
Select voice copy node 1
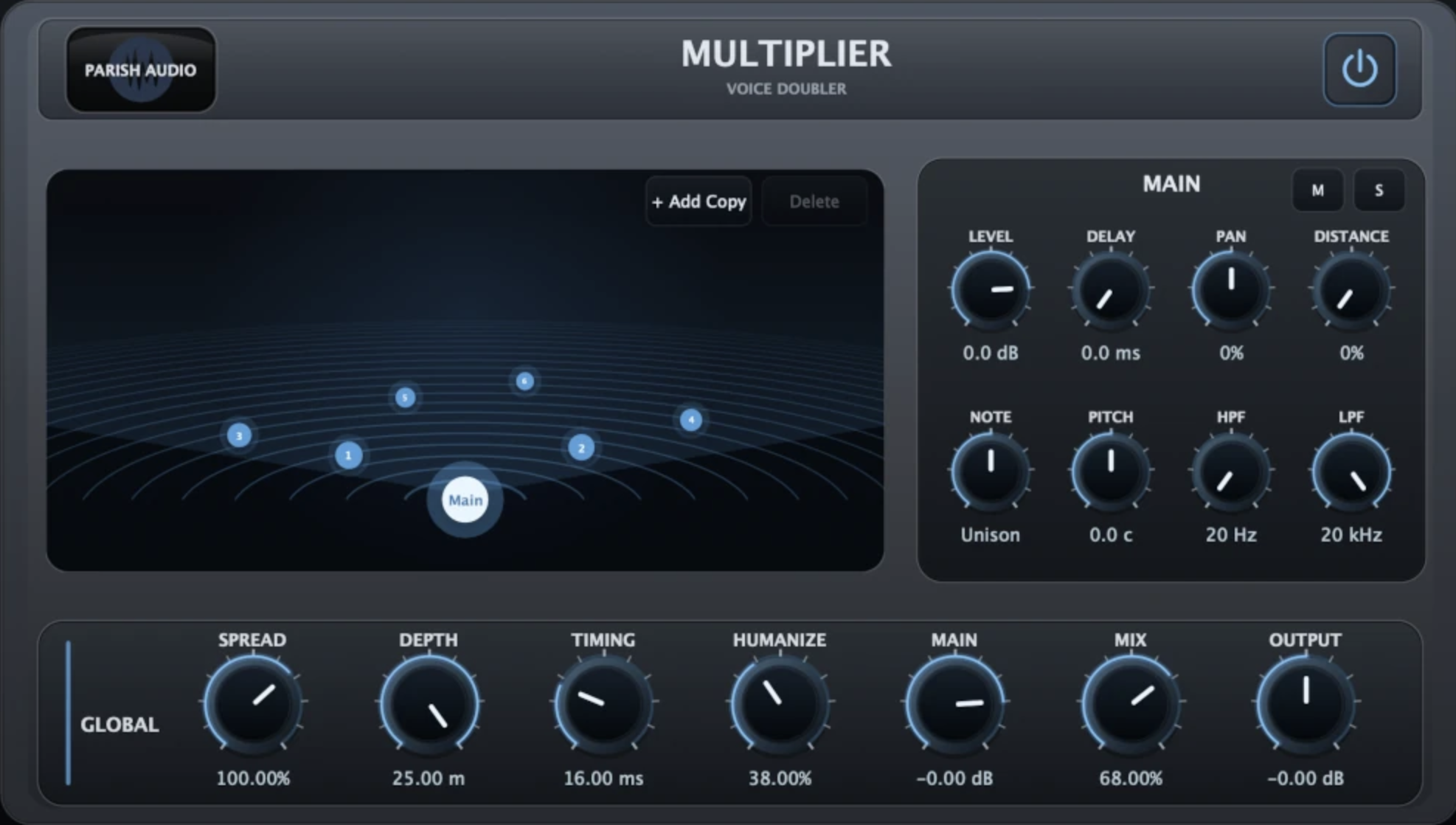tap(348, 455)
